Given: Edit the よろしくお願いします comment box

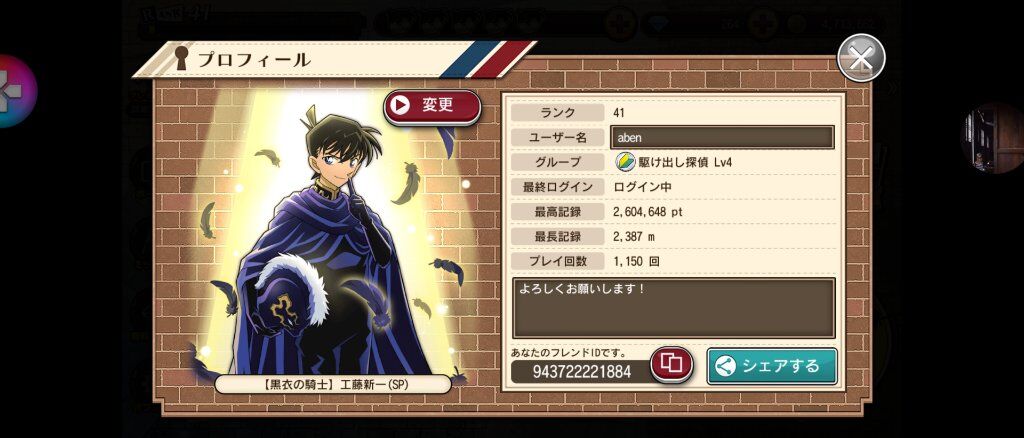Looking at the screenshot, I should pyautogui.click(x=673, y=308).
